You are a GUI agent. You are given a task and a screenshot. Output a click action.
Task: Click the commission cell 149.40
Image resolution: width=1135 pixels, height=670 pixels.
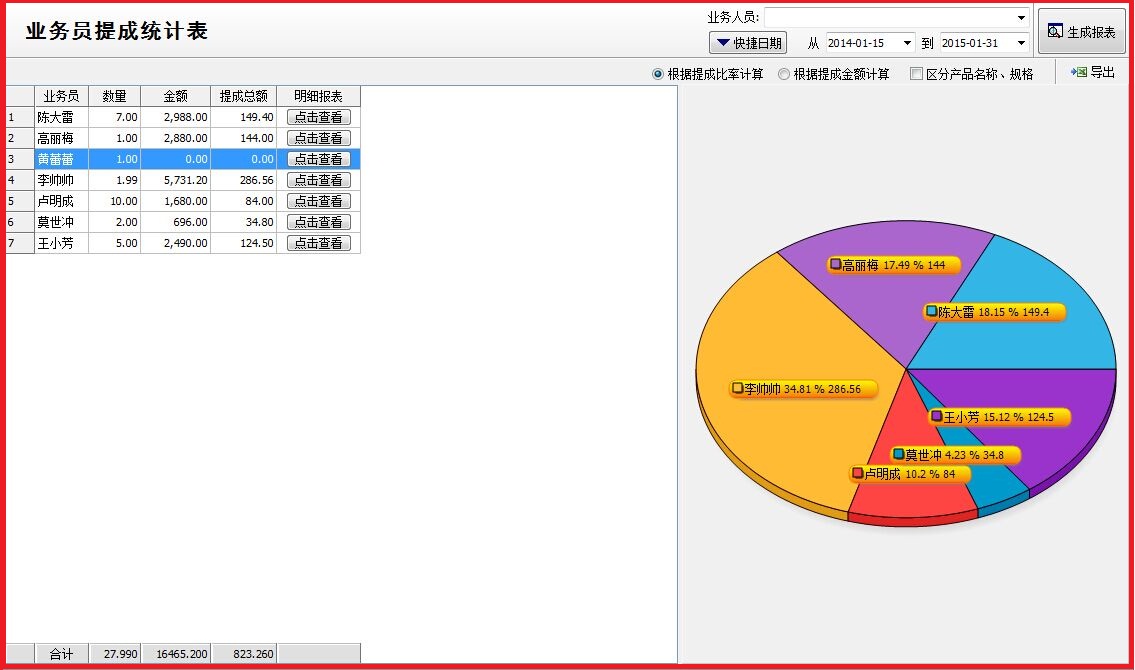tap(243, 117)
